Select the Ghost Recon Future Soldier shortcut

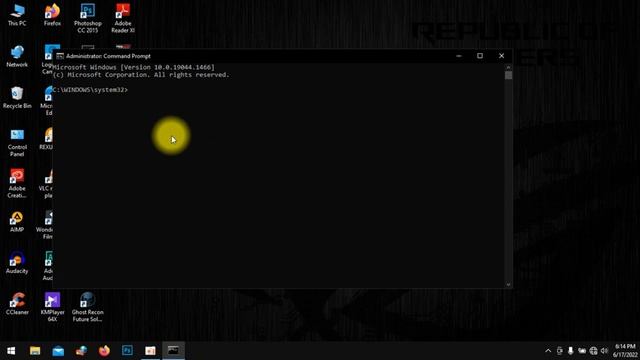point(87,307)
